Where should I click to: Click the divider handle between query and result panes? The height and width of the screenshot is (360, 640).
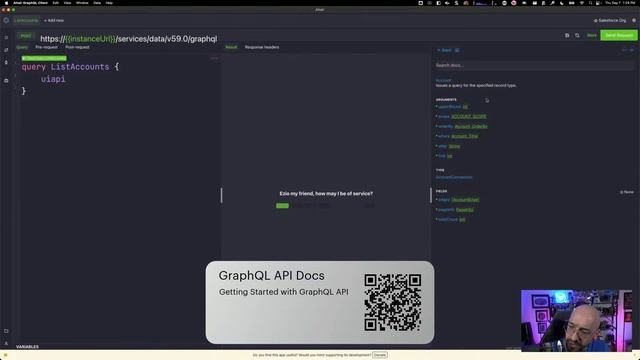222,195
